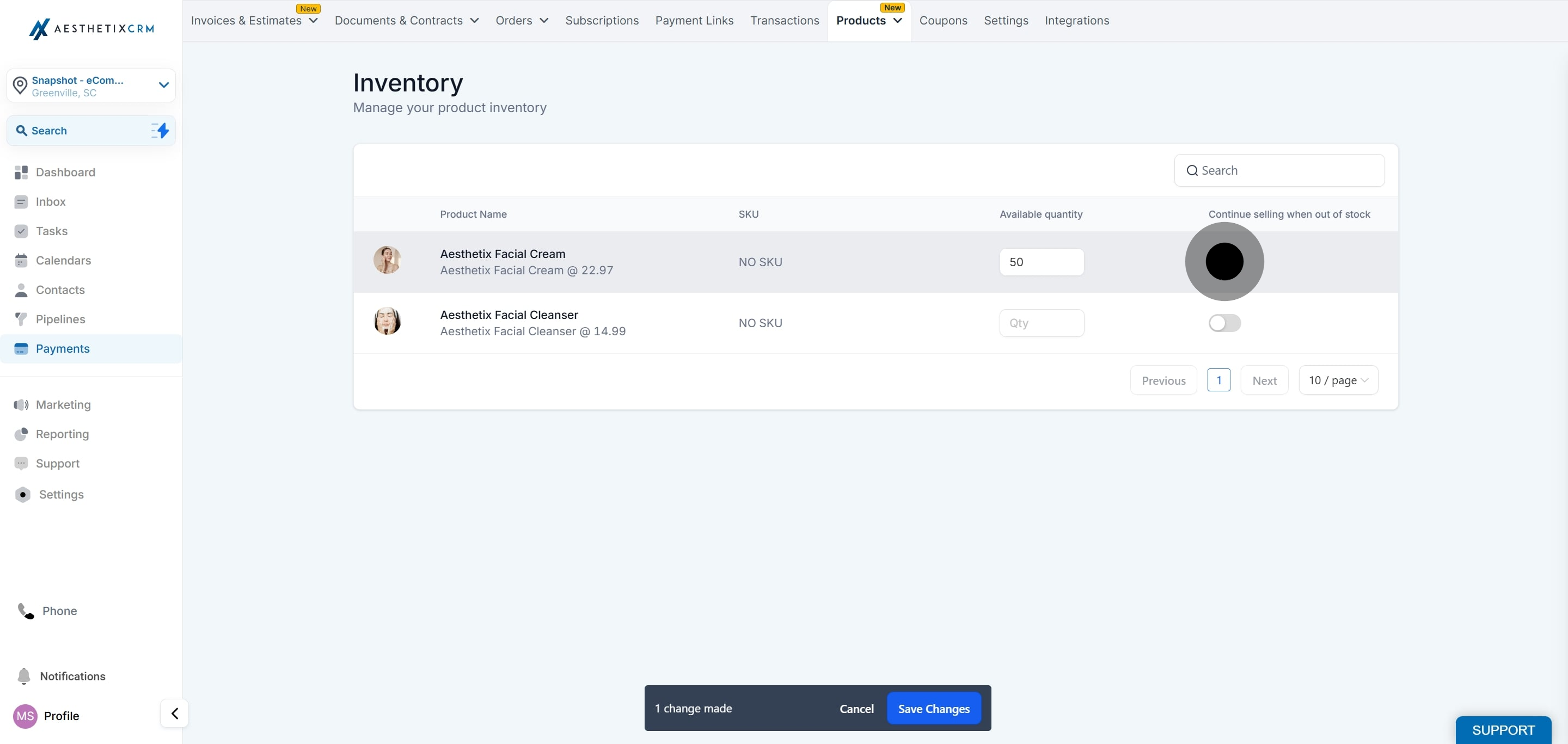Viewport: 1568px width, 744px height.
Task: Open the Dashboard page link
Action: point(65,172)
